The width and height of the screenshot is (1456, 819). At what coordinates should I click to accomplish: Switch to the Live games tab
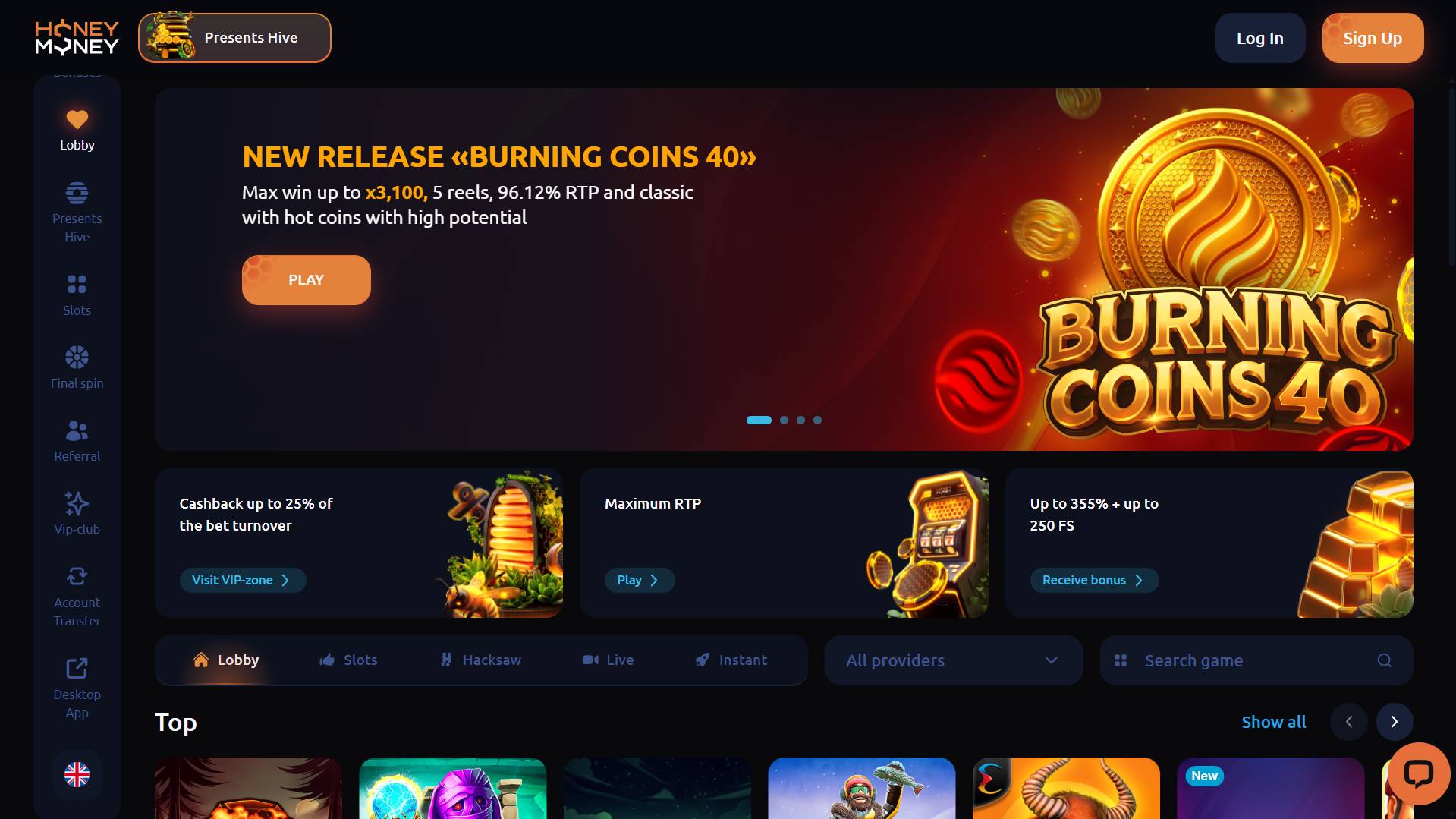608,660
